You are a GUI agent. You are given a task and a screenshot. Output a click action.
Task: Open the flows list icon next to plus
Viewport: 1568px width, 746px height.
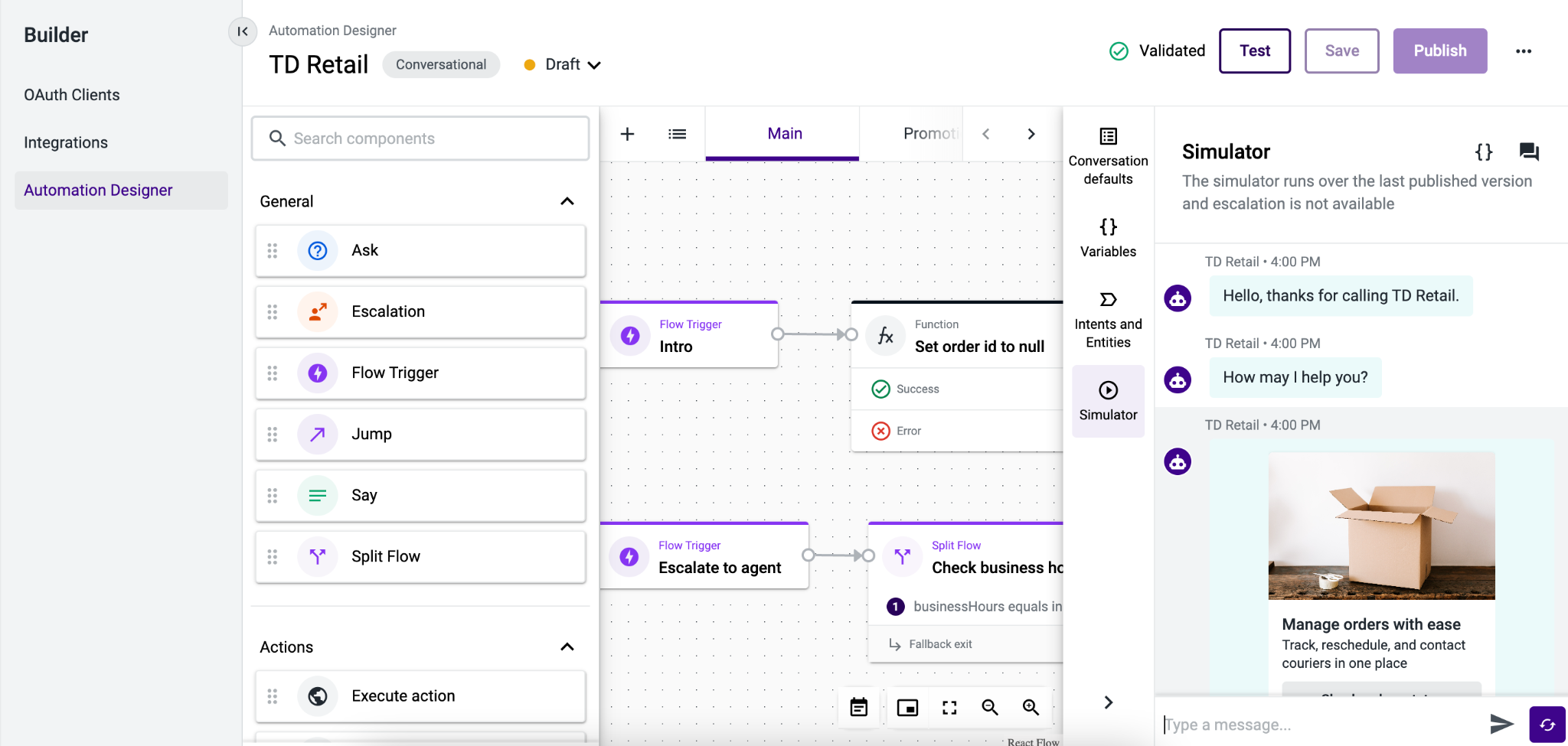click(677, 133)
